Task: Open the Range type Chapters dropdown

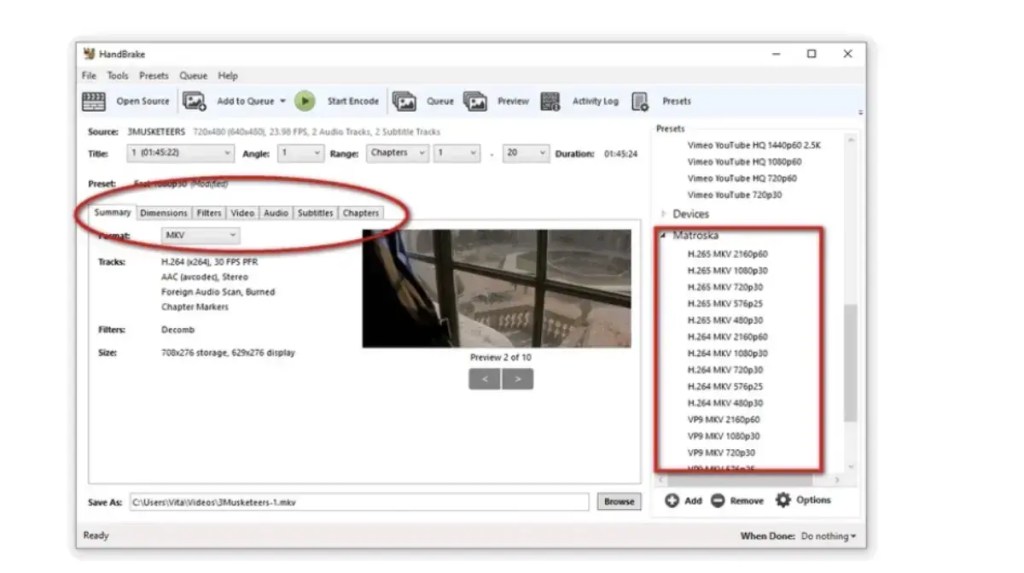Action: click(398, 154)
